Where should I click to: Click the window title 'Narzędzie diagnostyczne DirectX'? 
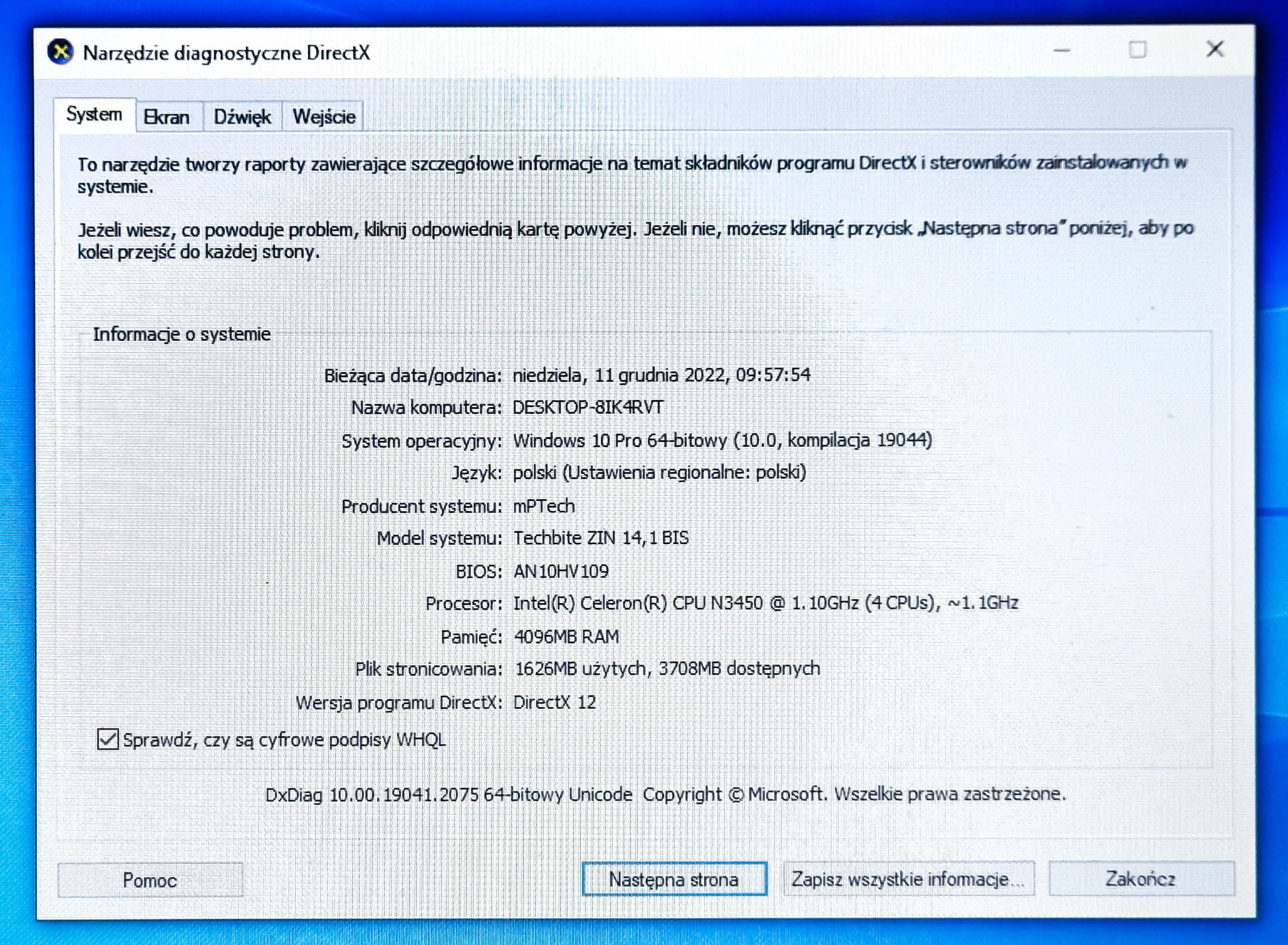227,53
